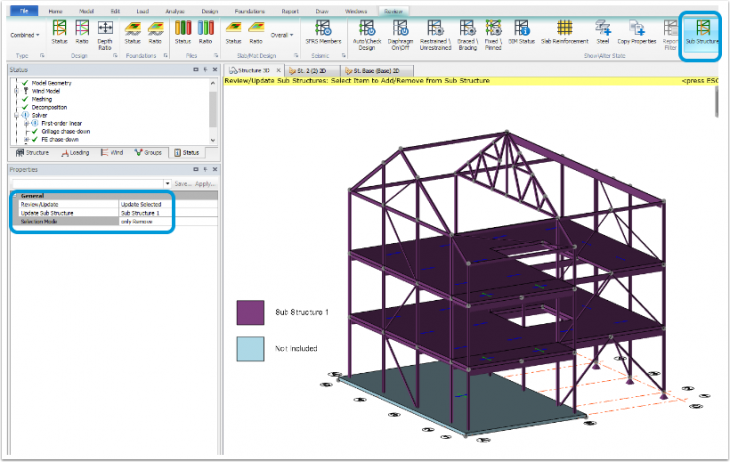Click the purple Sub Structure 1 legend swatch
Viewport: 730px width, 462px height.
tap(250, 313)
